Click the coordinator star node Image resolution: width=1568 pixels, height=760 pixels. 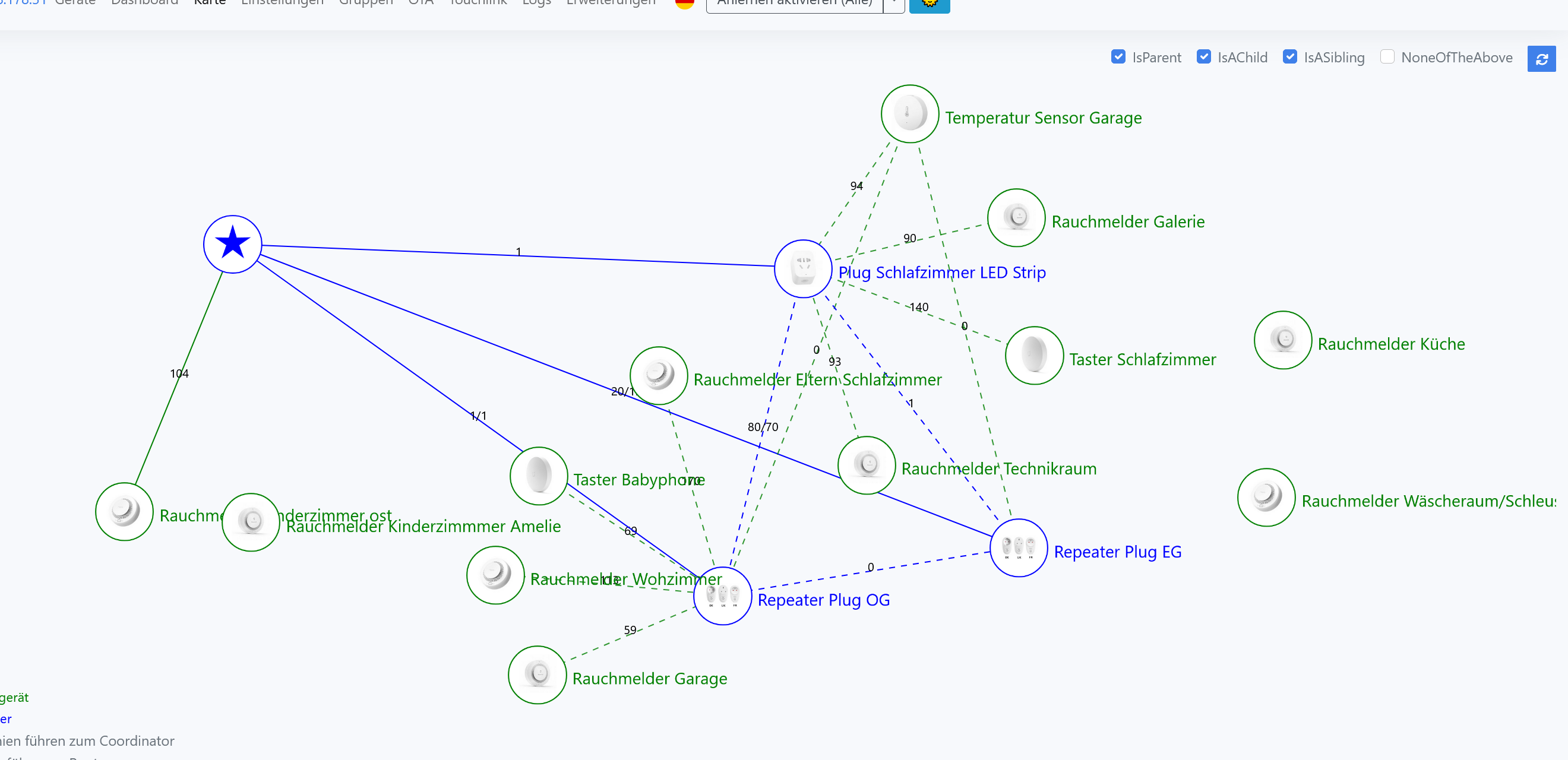[x=232, y=244]
